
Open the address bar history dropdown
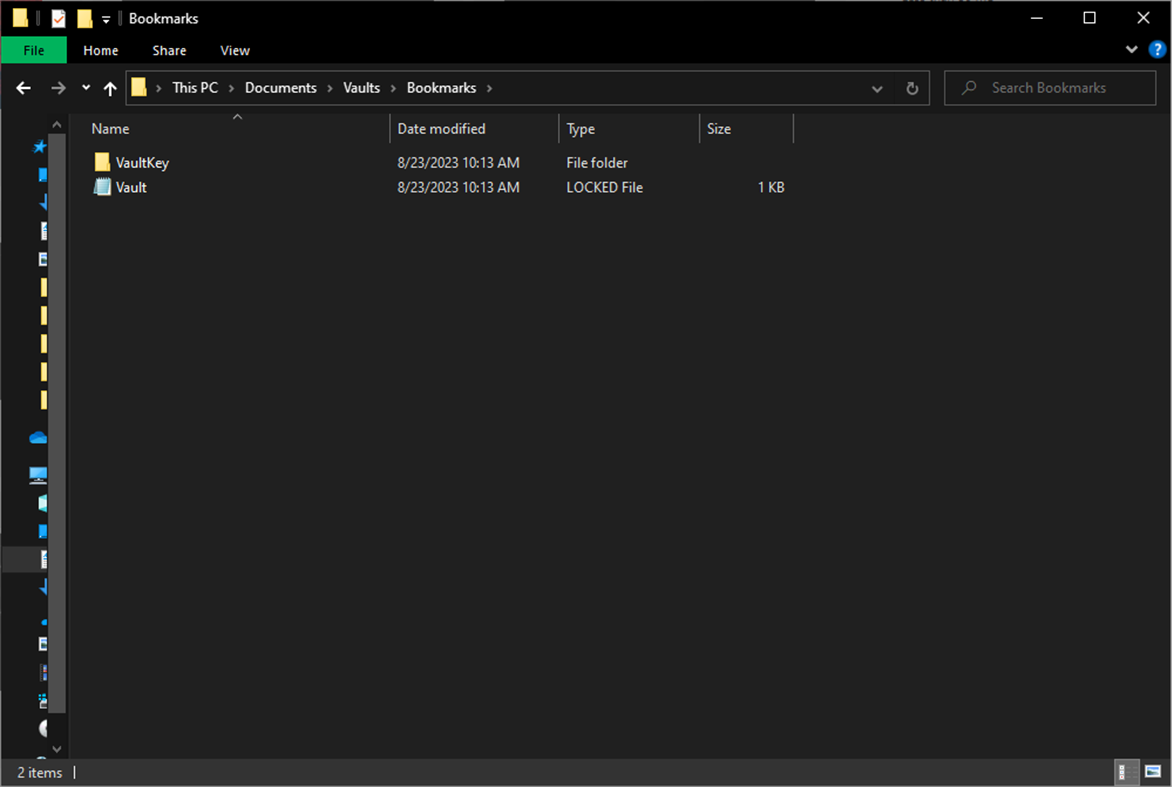coord(877,88)
